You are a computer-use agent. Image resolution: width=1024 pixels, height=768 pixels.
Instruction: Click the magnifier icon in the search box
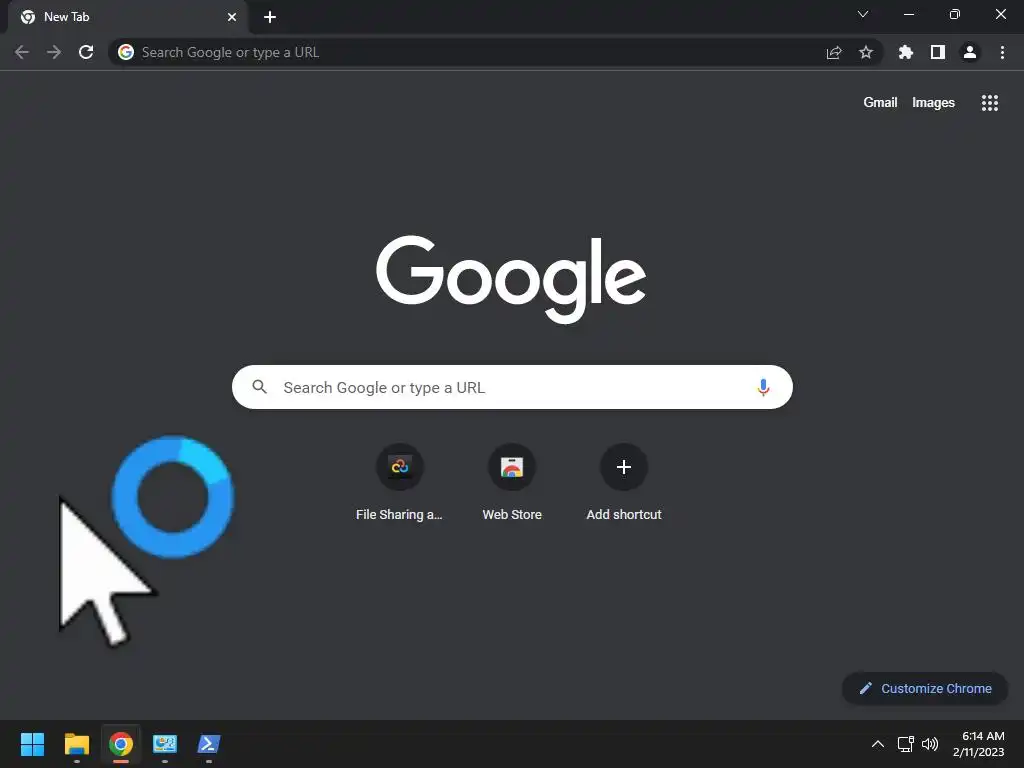coord(259,387)
